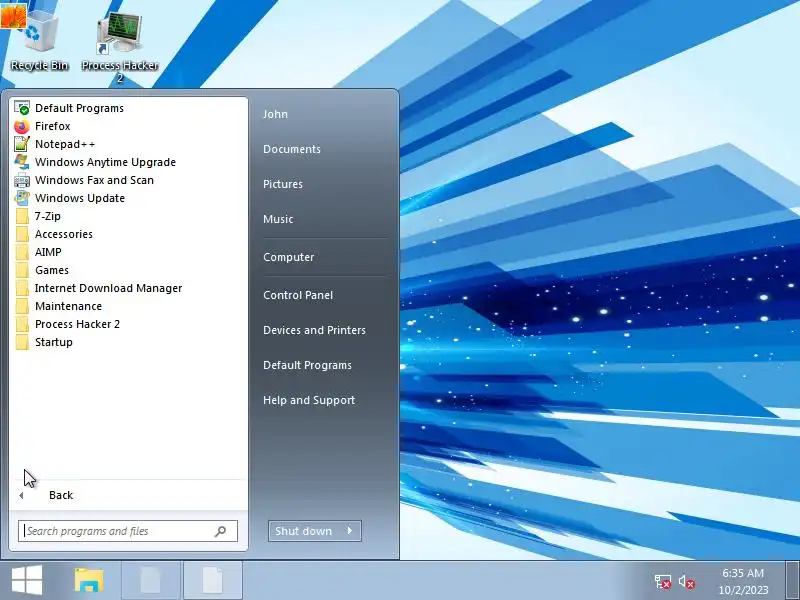Expand the Maintenance folder
Screen dimensions: 800x600
tap(128, 306)
